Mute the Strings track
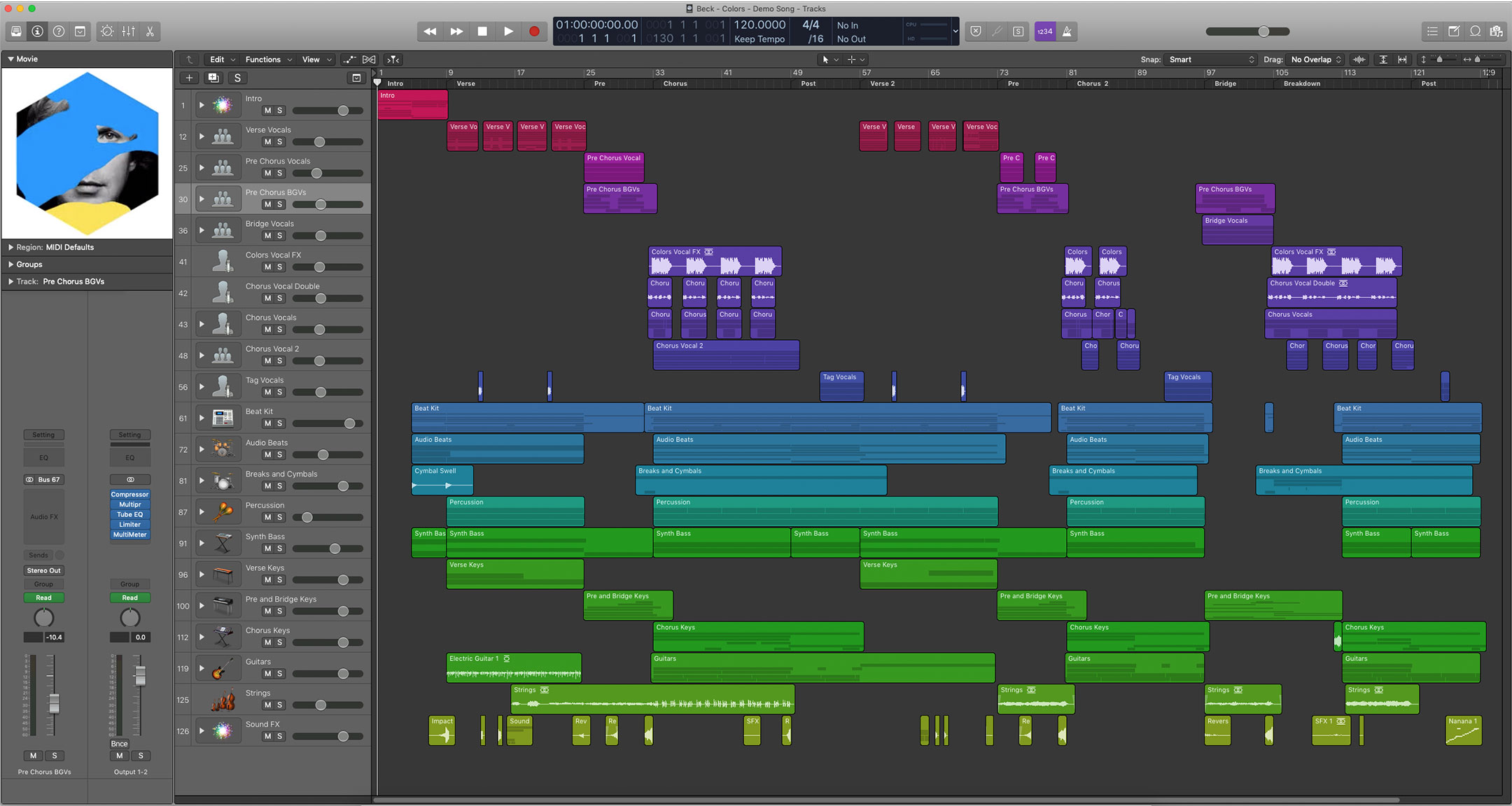Viewport: 1512px width, 806px height. [x=267, y=705]
